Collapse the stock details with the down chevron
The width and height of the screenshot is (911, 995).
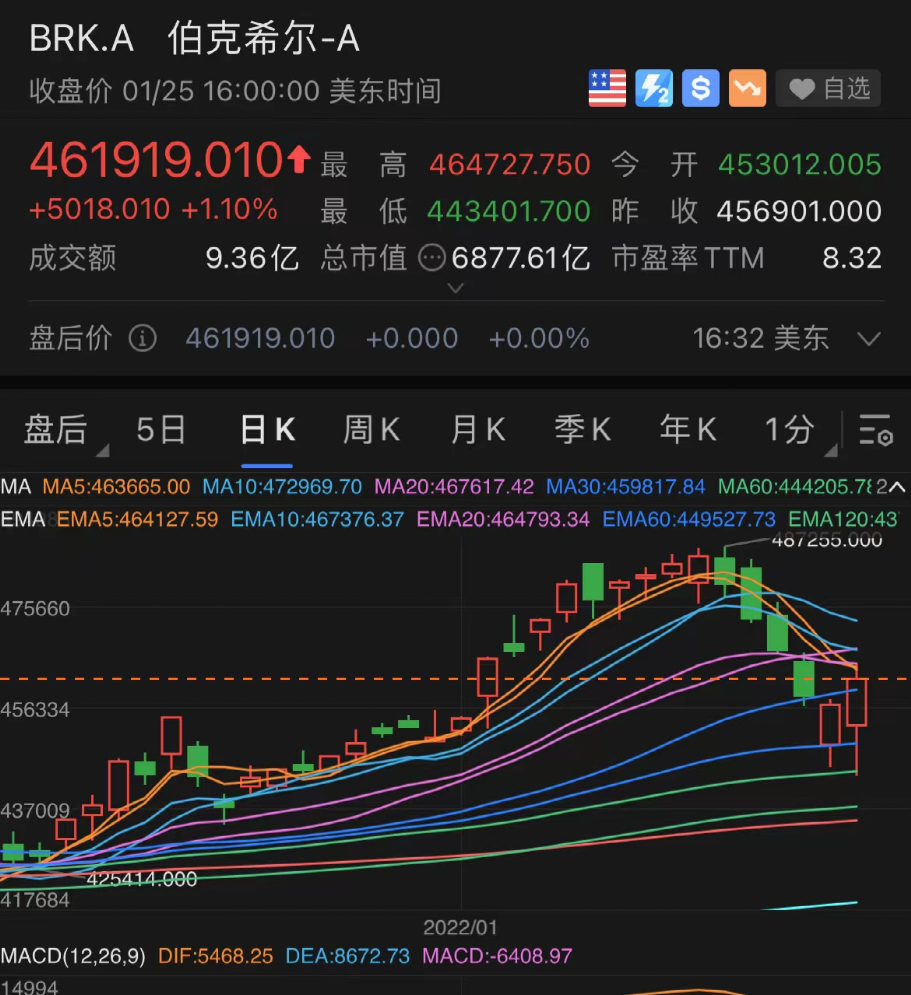click(x=455, y=289)
